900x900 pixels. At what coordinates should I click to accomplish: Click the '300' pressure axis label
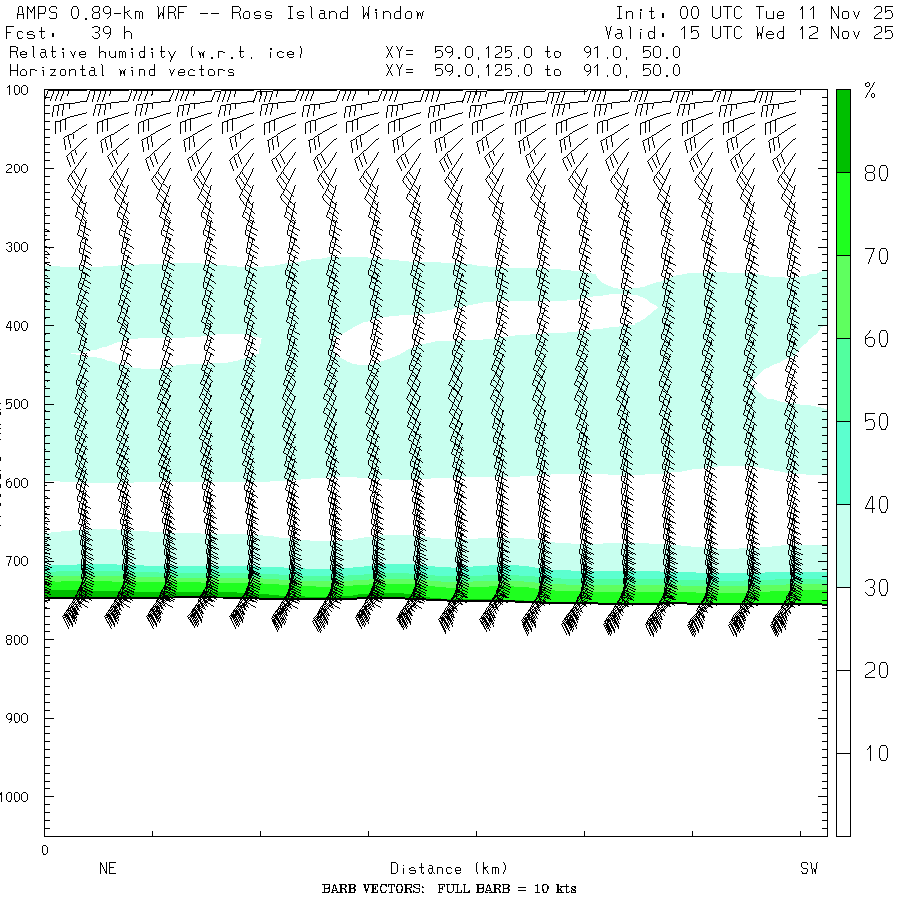click(x=17, y=247)
